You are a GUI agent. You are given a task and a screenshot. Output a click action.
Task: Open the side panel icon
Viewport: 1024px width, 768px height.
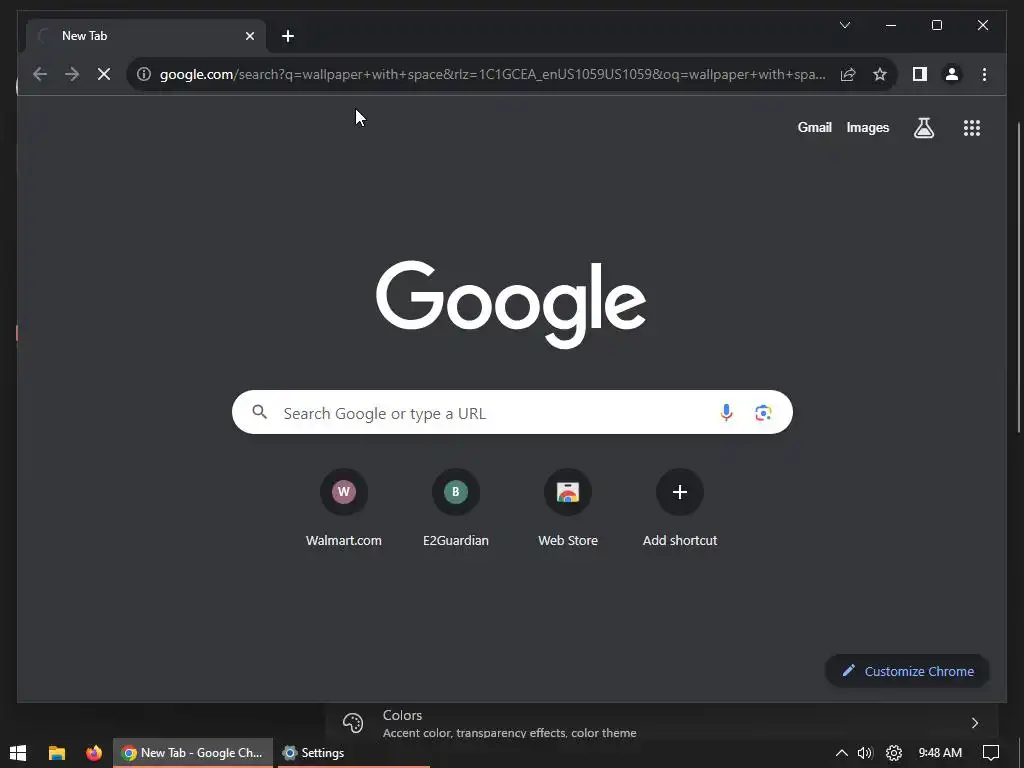[x=920, y=74]
